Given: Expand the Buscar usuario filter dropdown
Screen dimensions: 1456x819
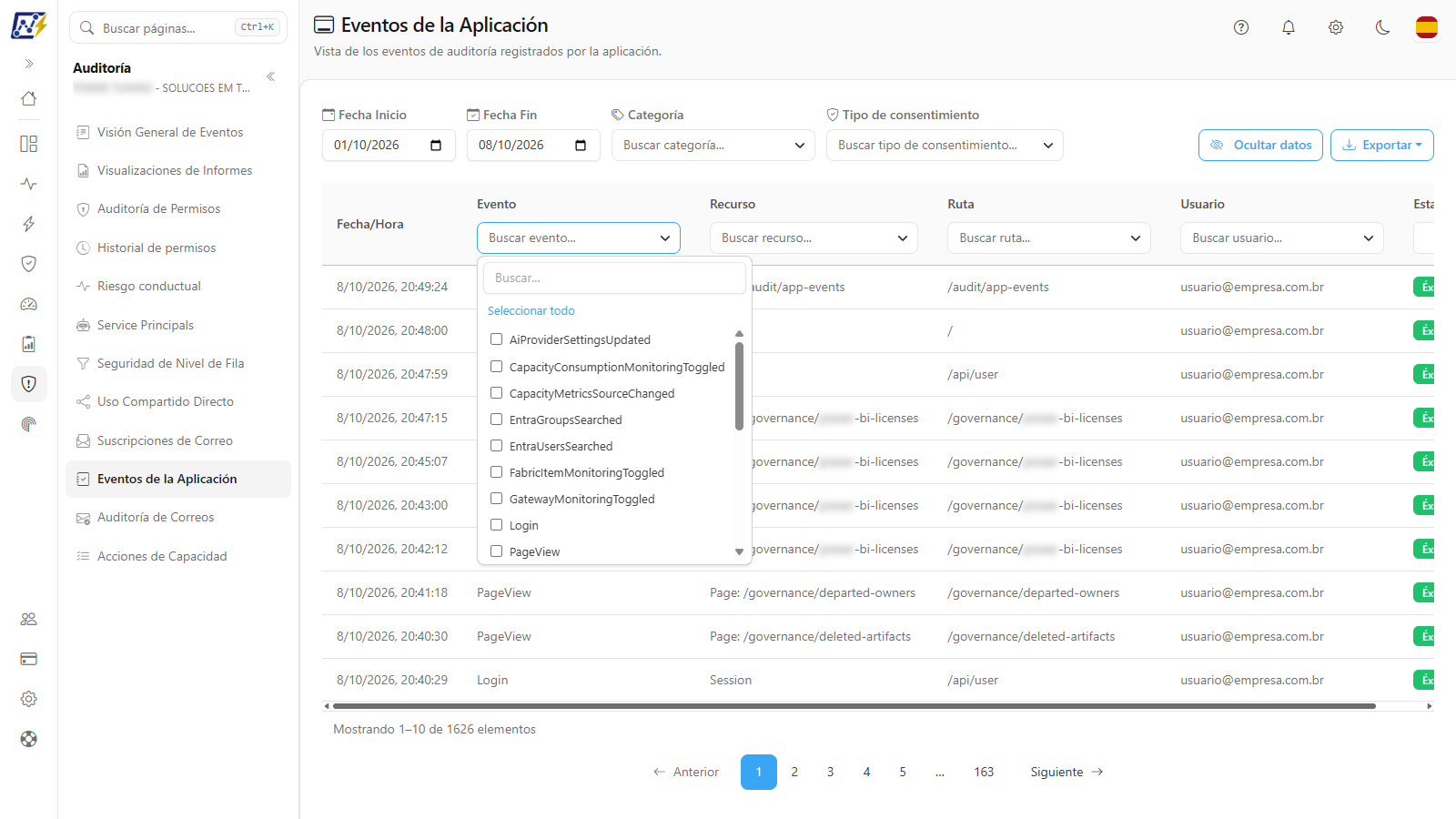Looking at the screenshot, I should tap(1282, 238).
